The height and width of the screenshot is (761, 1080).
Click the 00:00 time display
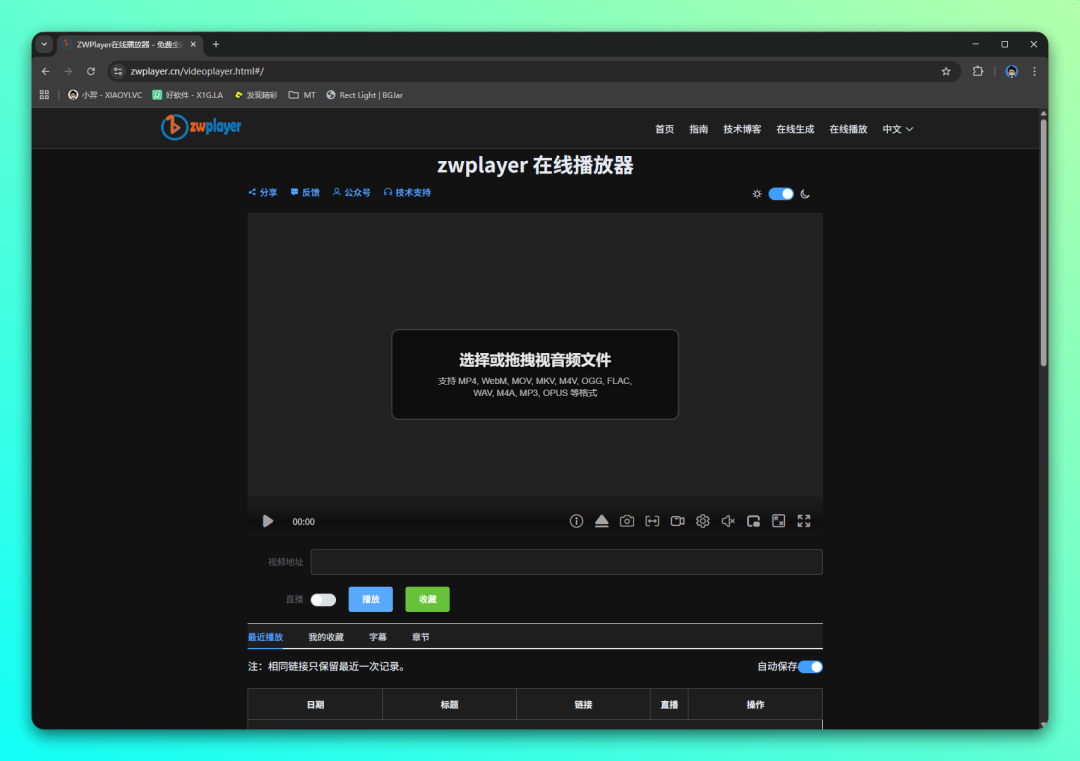tap(303, 522)
